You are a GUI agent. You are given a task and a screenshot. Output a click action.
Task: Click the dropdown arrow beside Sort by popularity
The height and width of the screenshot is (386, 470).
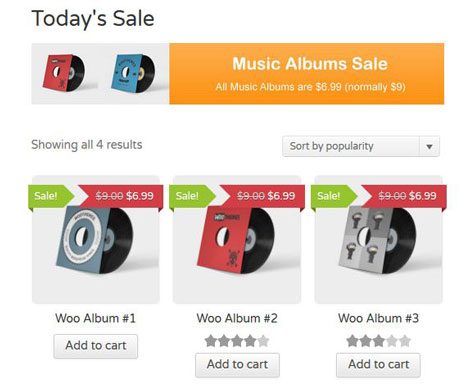pyautogui.click(x=429, y=146)
